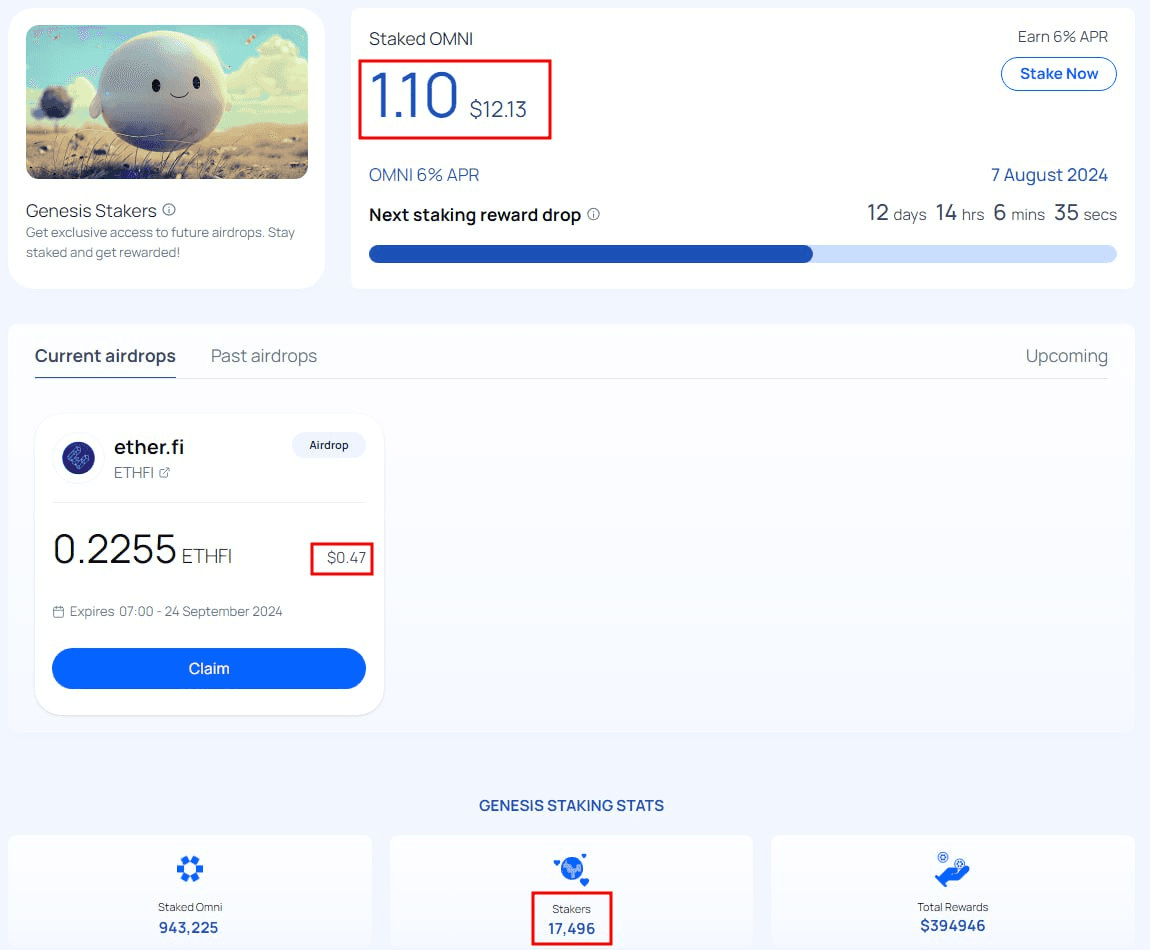View the Upcoming tab

pyautogui.click(x=1066, y=356)
